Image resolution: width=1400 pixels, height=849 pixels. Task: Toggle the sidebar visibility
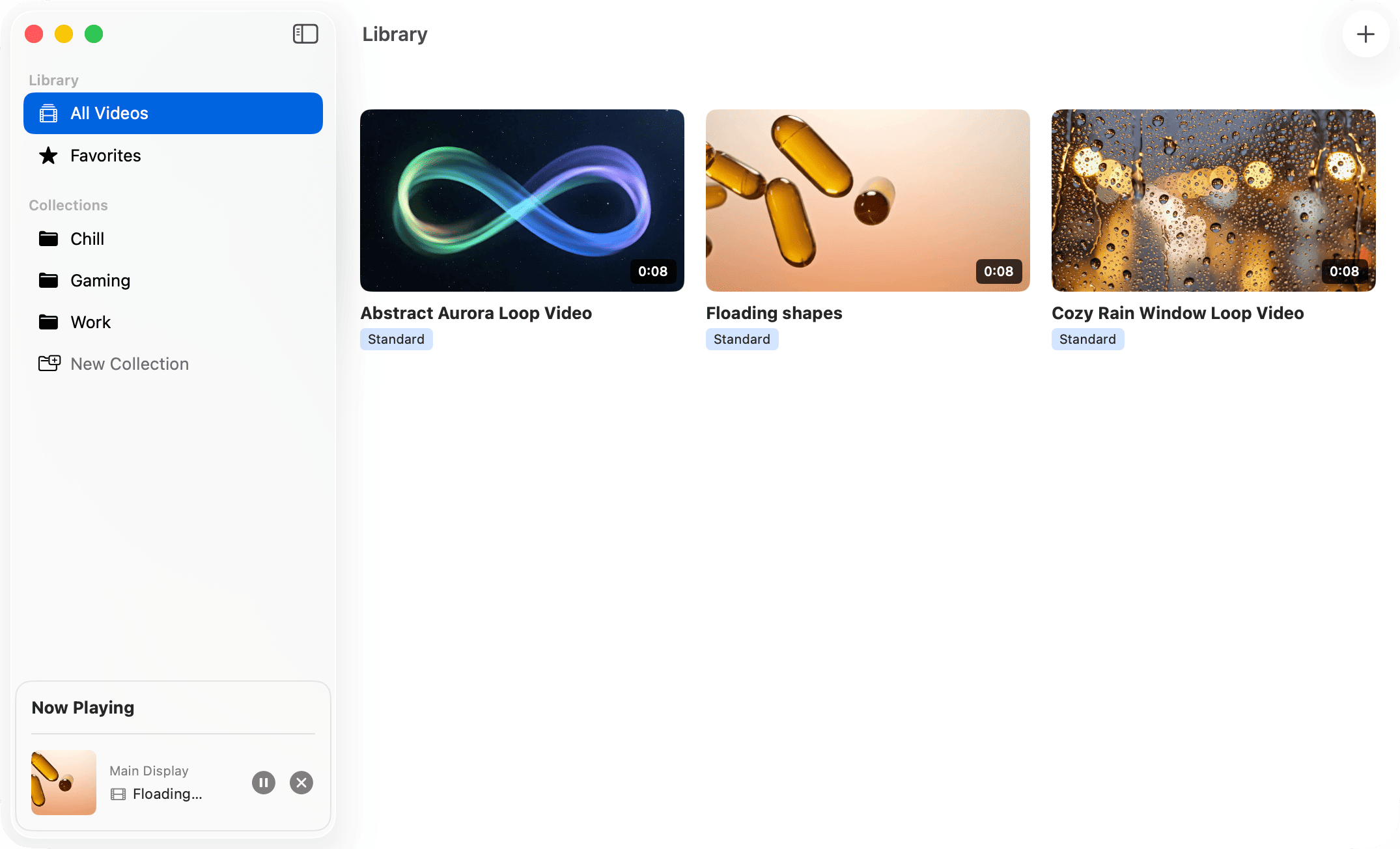[x=305, y=33]
